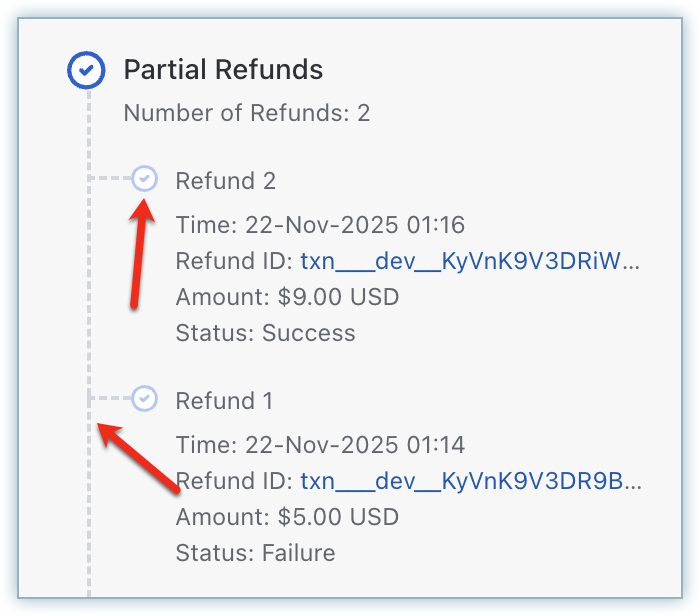Click the Status: Failure line
Viewport: 700px width, 616px height.
tap(255, 553)
